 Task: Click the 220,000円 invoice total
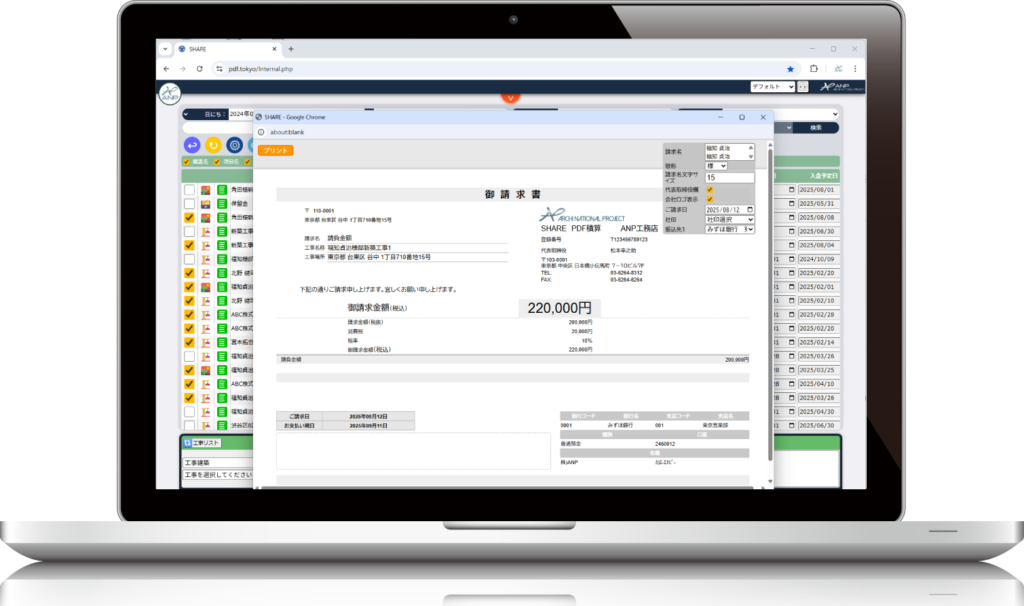coord(560,308)
